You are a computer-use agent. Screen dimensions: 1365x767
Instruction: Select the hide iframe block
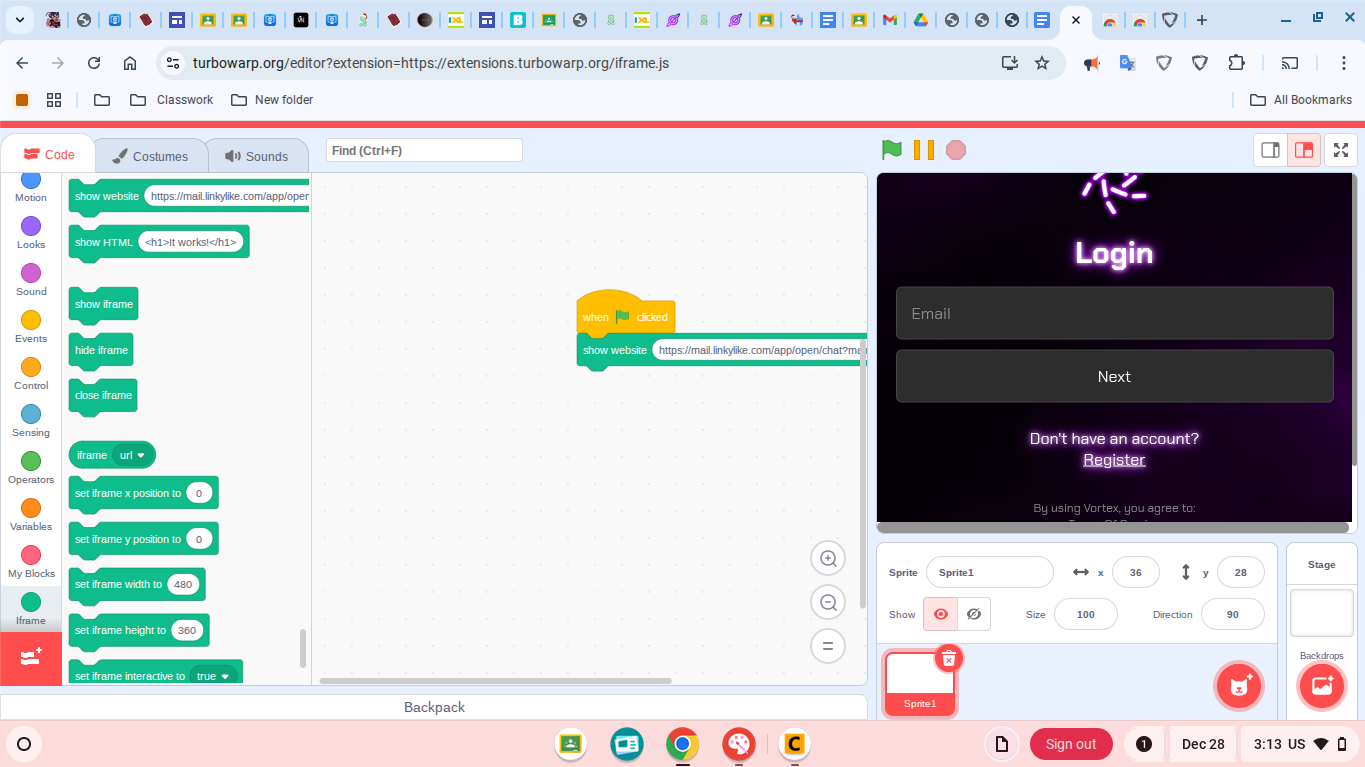click(101, 350)
